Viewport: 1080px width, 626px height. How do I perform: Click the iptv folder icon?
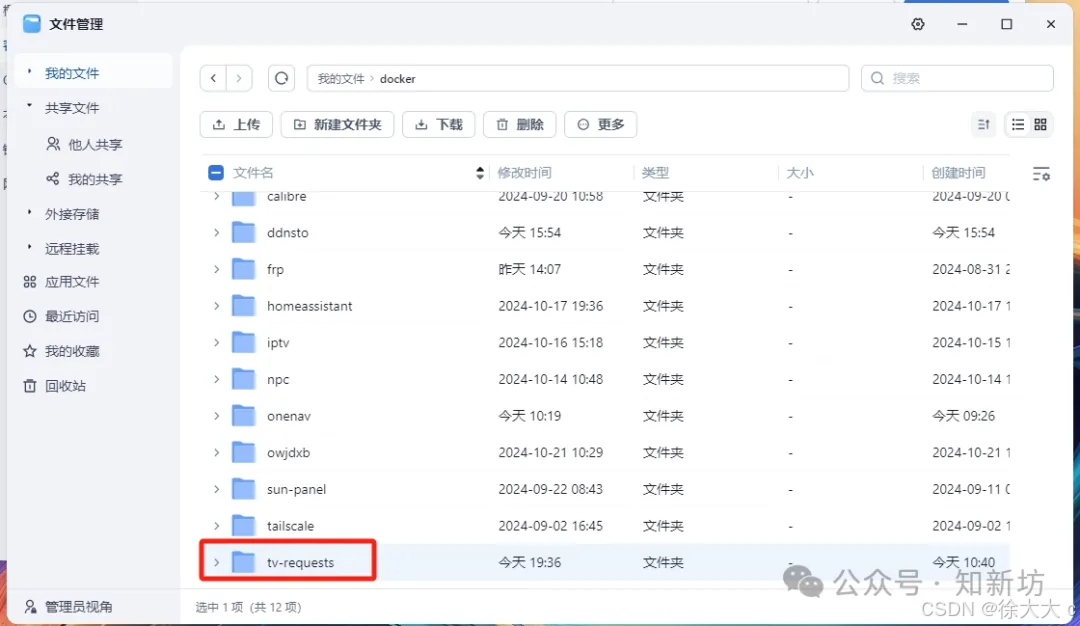coord(243,342)
